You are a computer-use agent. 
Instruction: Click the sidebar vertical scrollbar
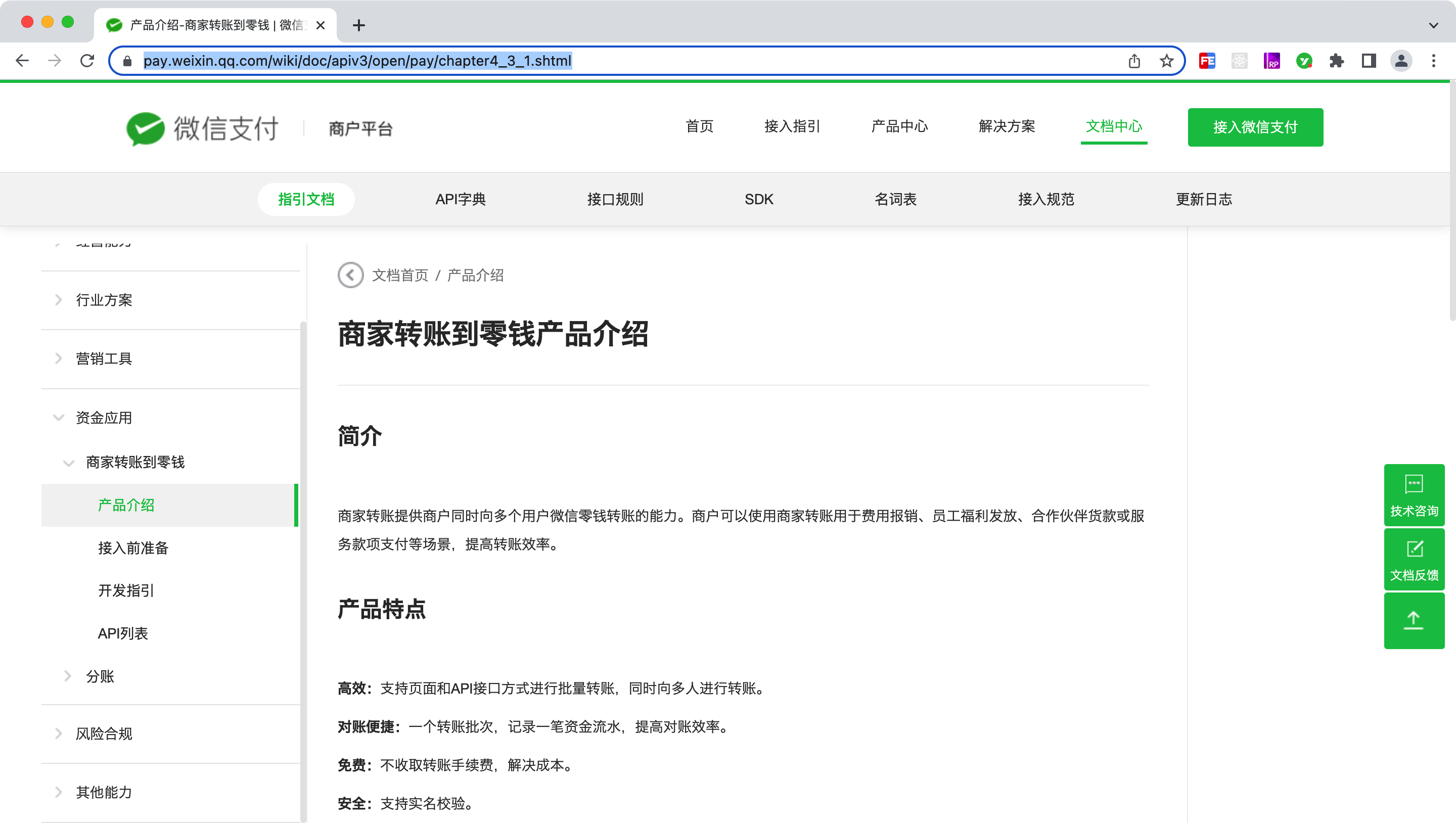[x=303, y=565]
